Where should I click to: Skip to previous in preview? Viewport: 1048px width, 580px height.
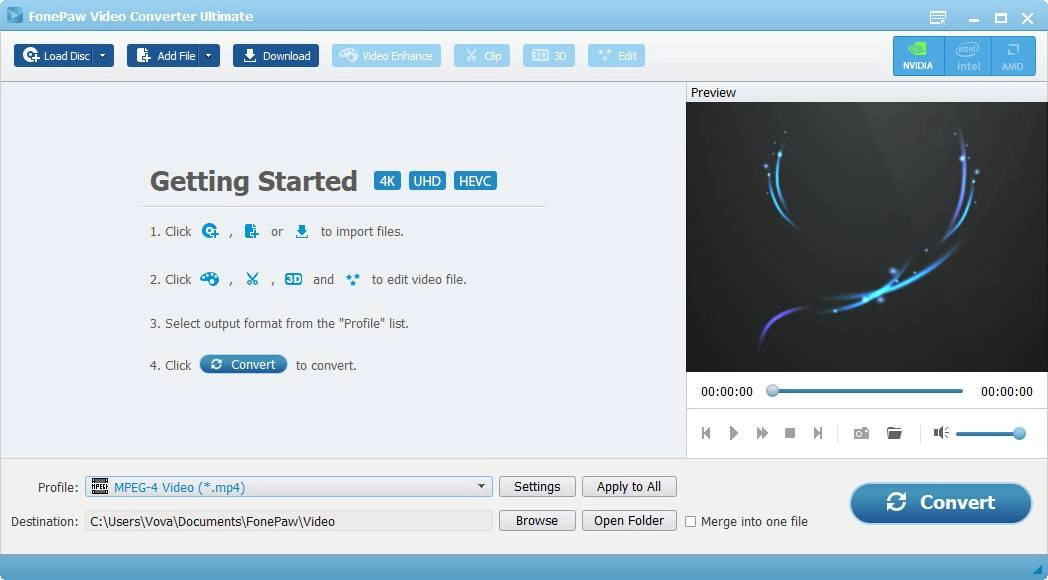[706, 433]
